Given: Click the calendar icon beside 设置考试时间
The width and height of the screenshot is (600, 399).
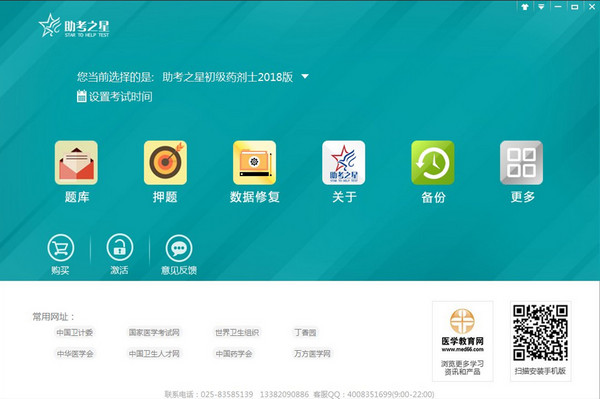Looking at the screenshot, I should [81, 96].
